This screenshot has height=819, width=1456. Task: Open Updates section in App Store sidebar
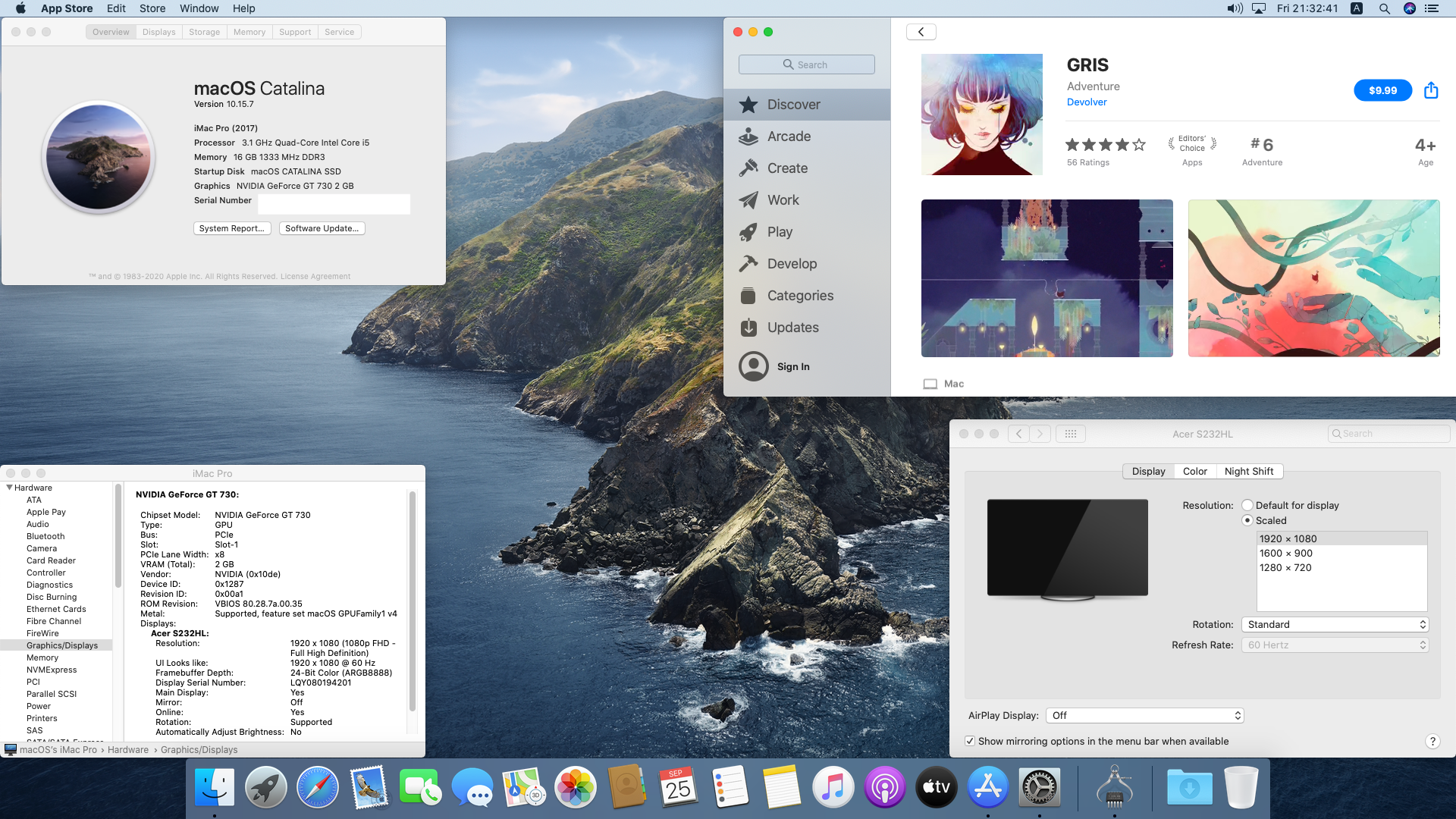click(807, 328)
